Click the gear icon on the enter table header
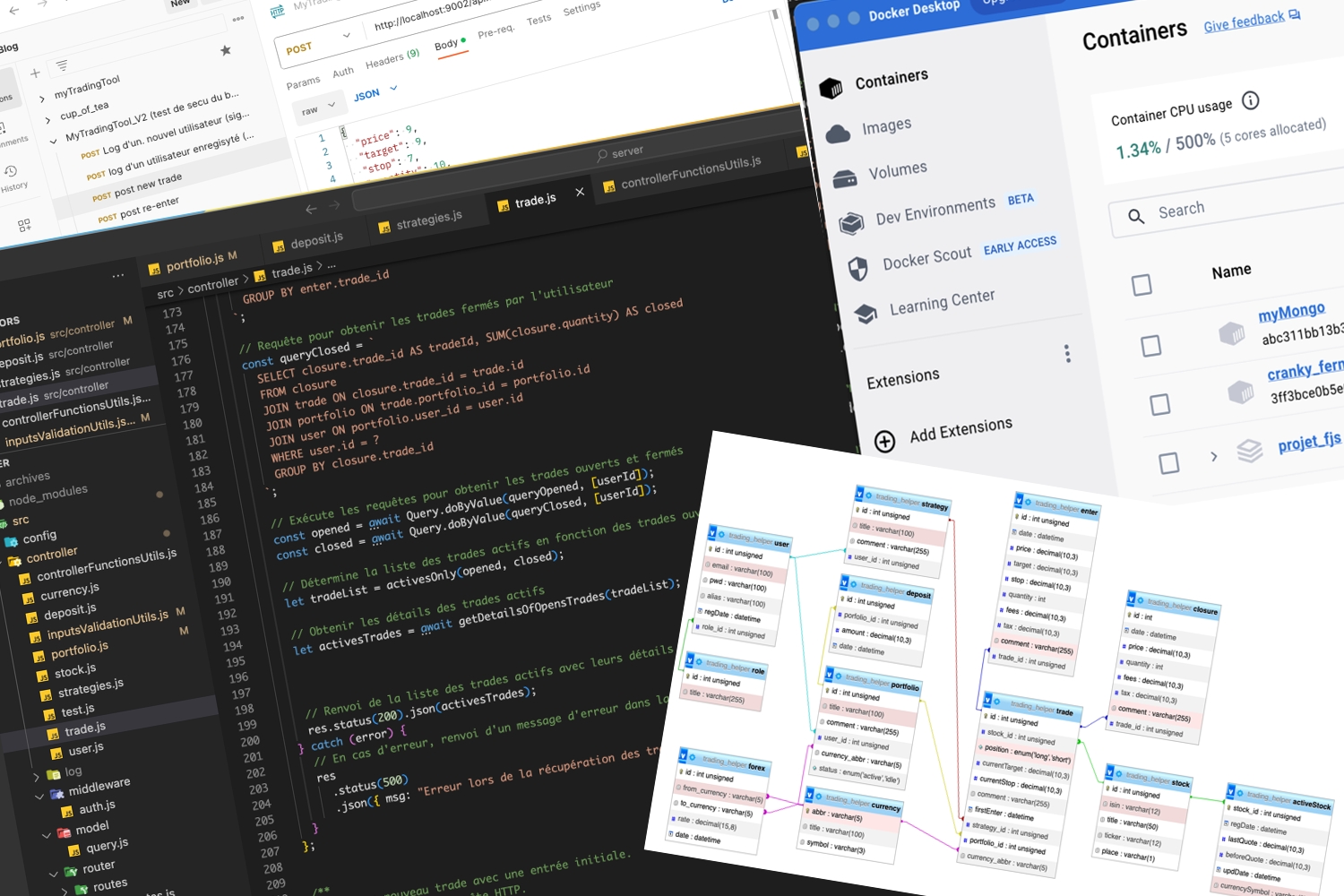Screen dimensions: 1344x896 1029,502
